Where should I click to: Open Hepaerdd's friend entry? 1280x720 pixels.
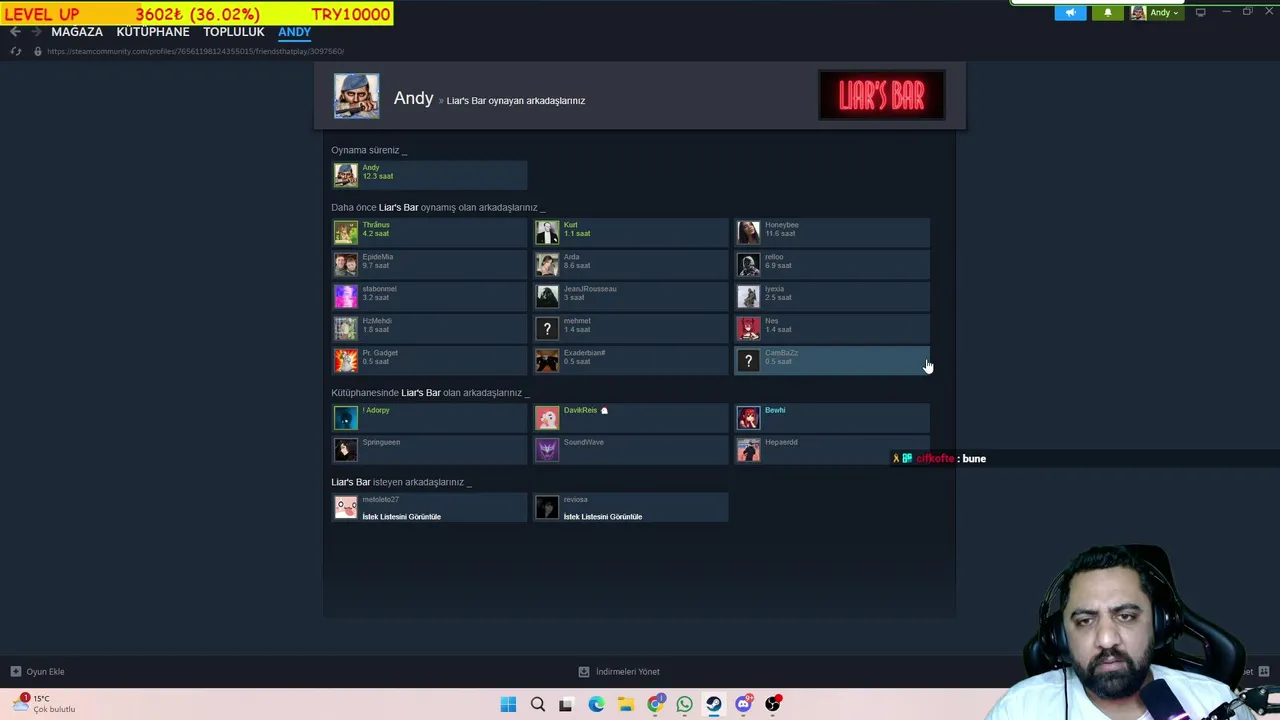833,449
